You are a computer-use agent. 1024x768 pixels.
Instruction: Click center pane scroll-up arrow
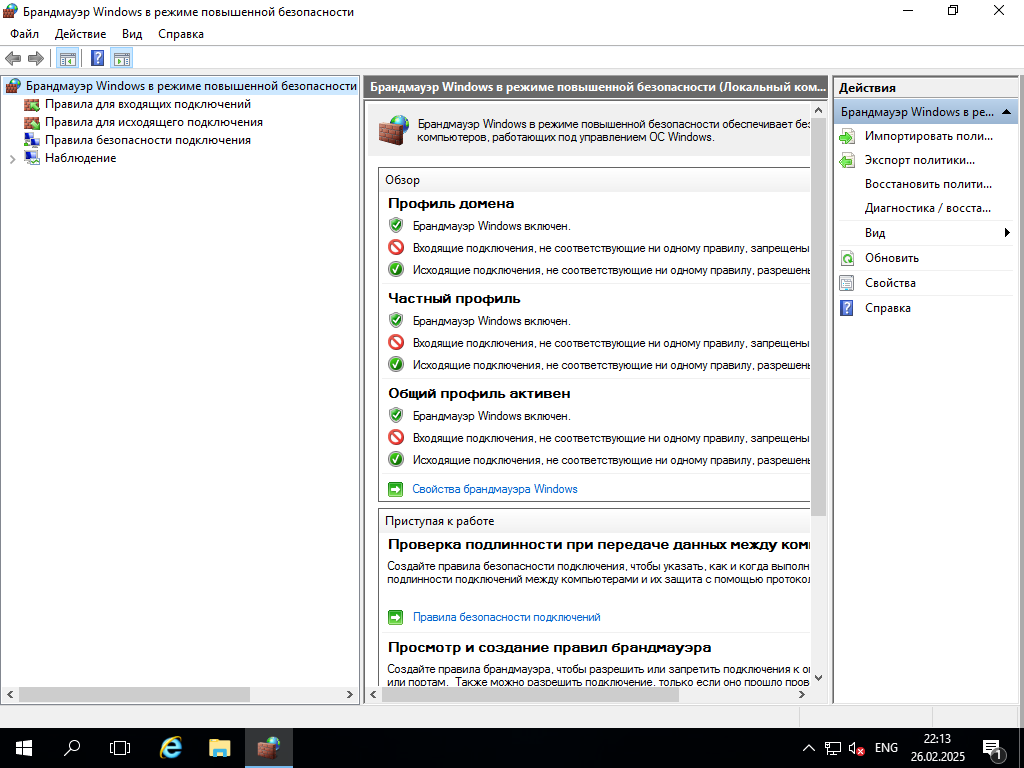coord(818,110)
